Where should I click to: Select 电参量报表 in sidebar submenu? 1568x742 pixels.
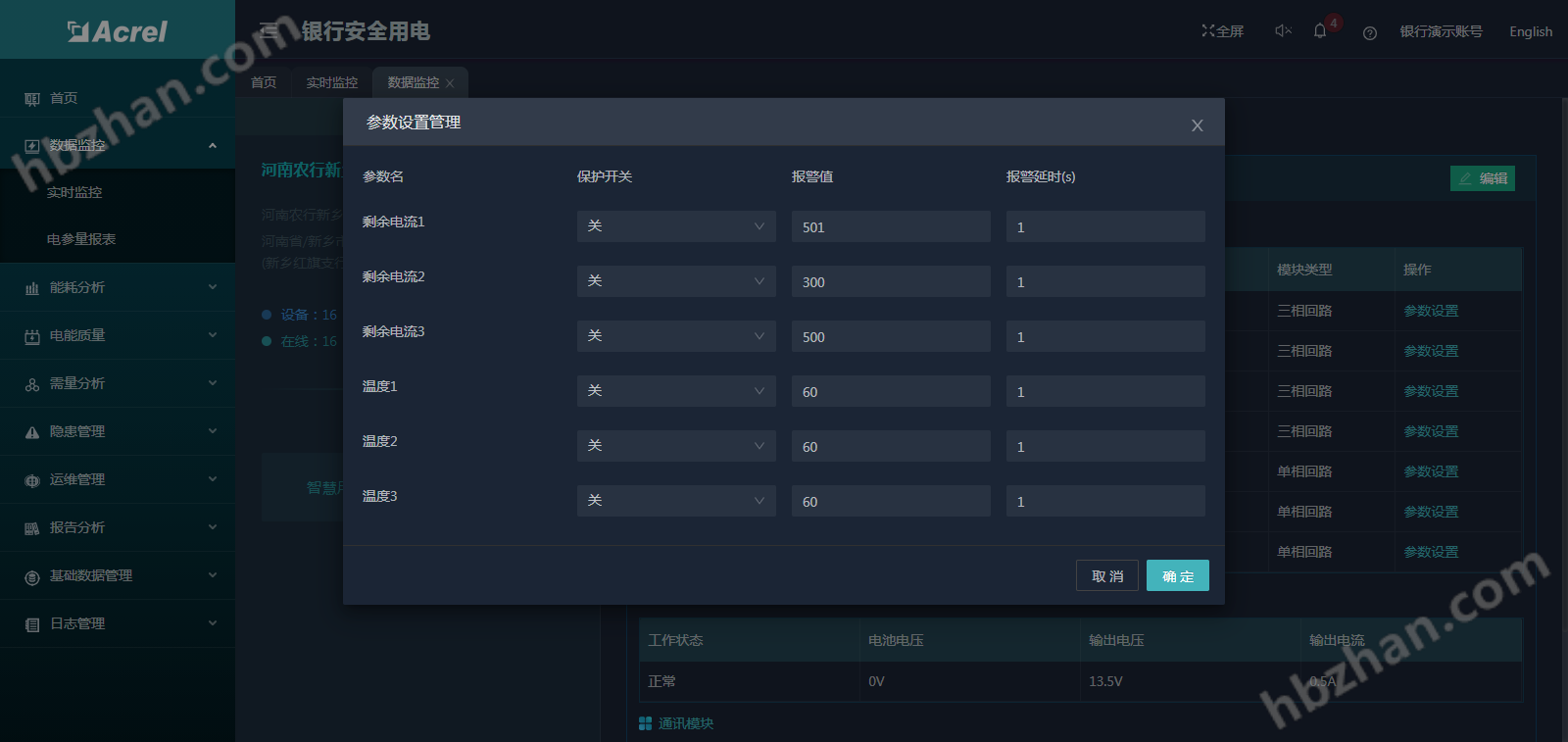pyautogui.click(x=81, y=239)
